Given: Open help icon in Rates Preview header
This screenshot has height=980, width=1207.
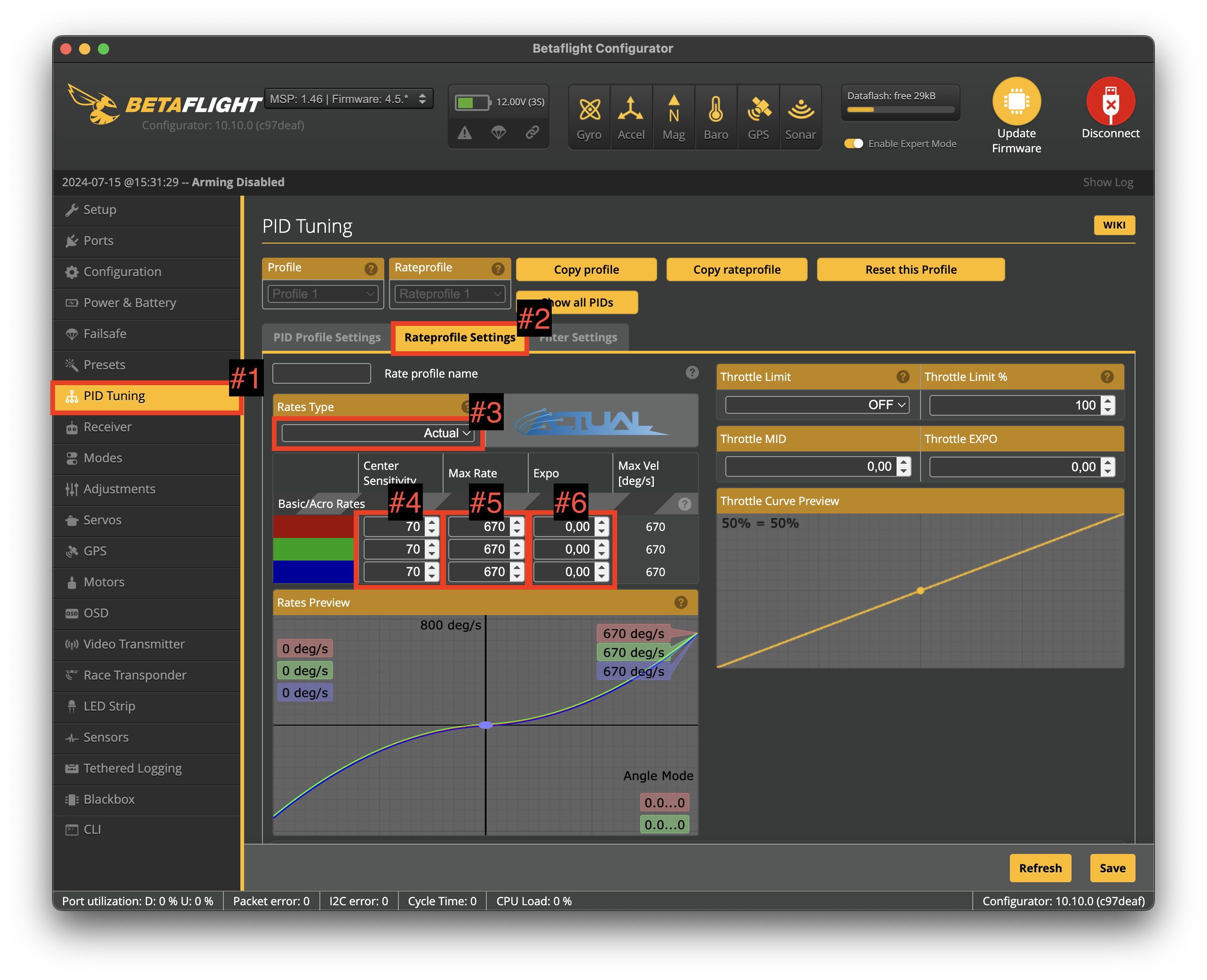Looking at the screenshot, I should pyautogui.click(x=681, y=602).
